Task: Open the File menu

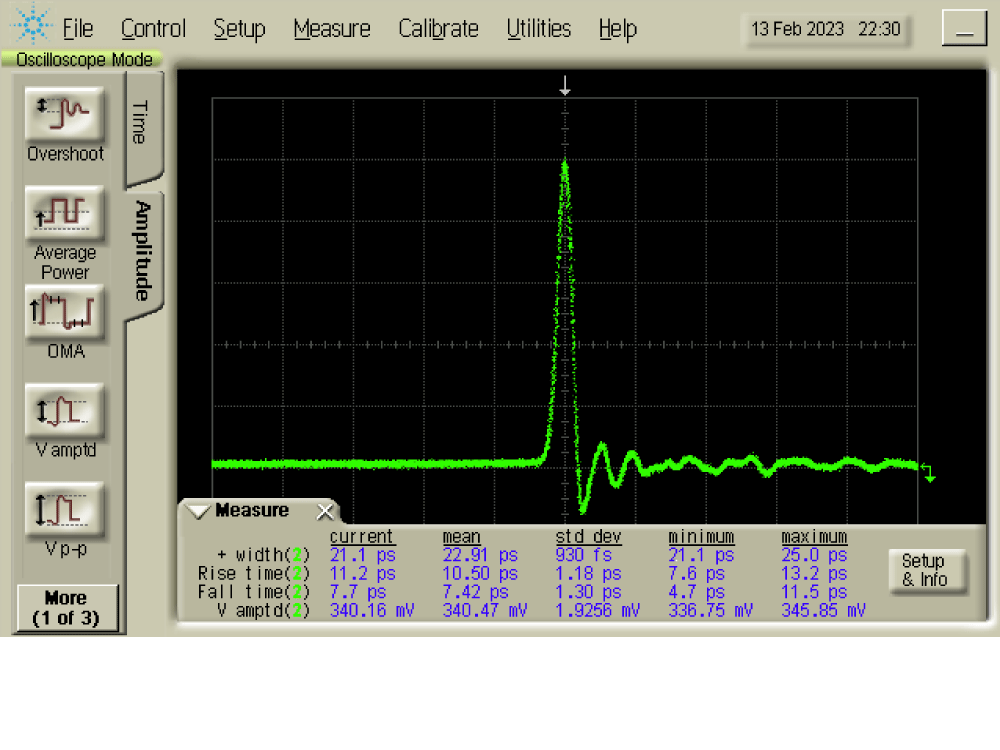Action: point(78,29)
